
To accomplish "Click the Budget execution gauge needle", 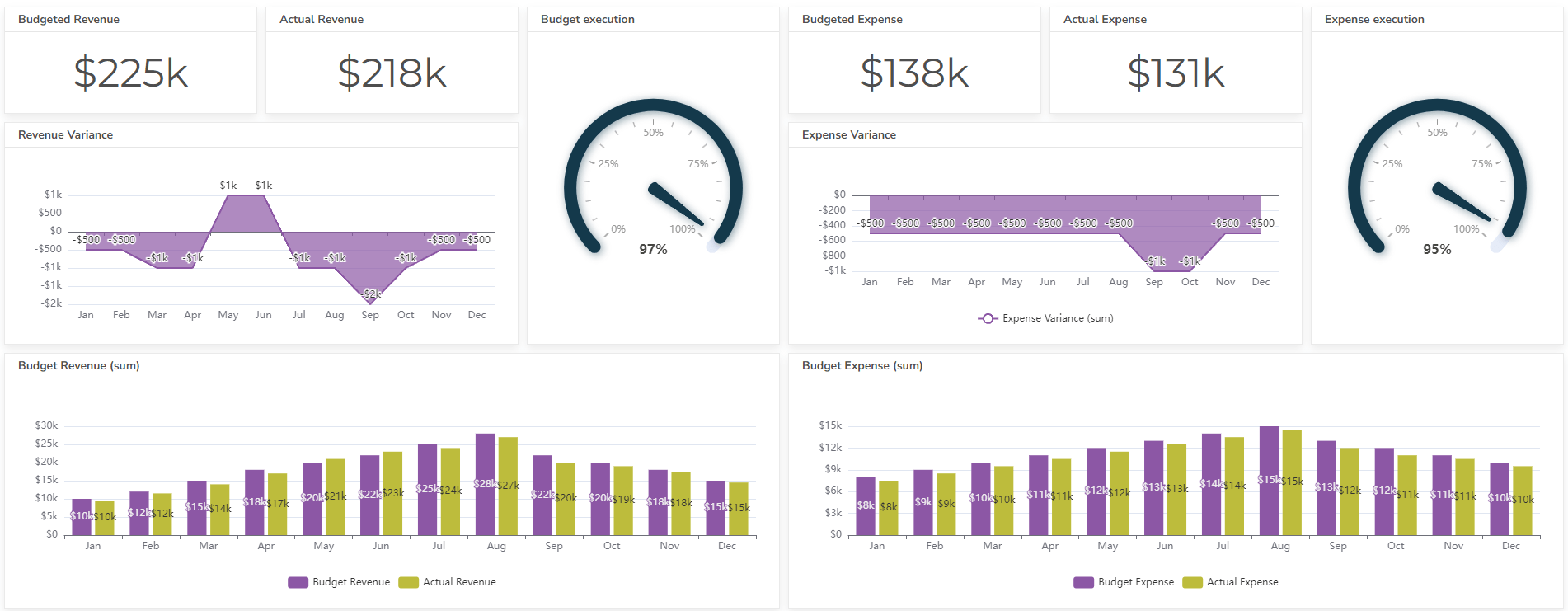I will [675, 204].
